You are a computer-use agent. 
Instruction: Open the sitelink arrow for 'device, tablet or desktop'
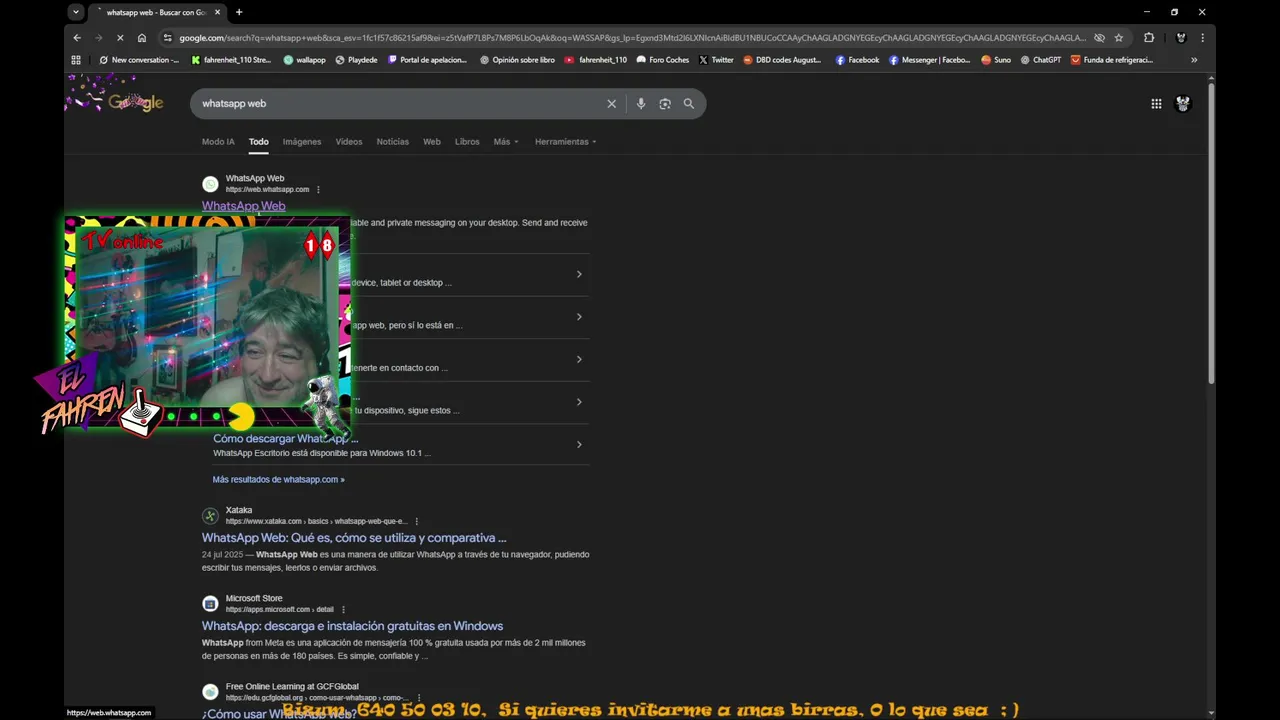click(579, 275)
